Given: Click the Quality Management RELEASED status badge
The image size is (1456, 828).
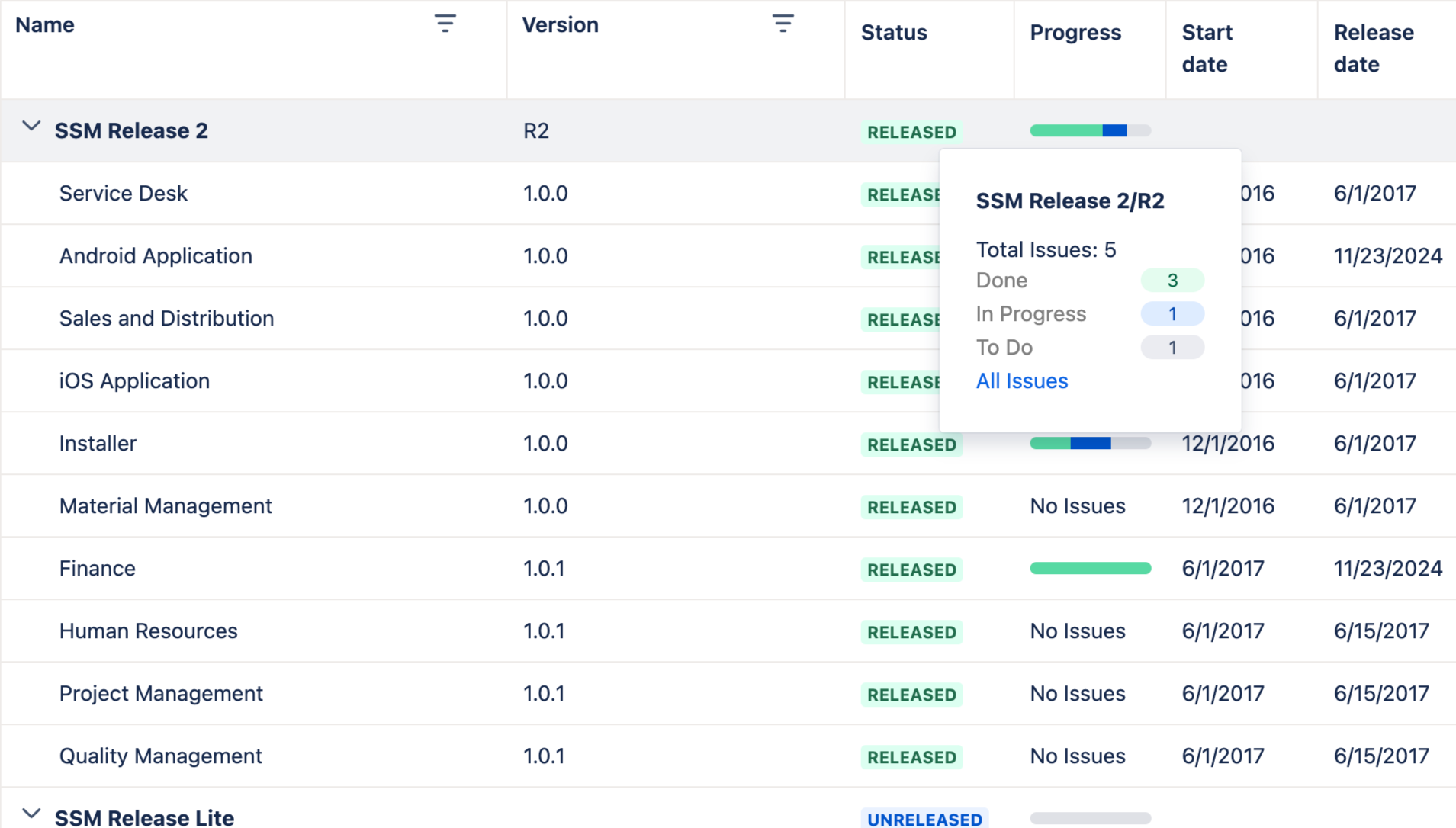Looking at the screenshot, I should click(911, 757).
